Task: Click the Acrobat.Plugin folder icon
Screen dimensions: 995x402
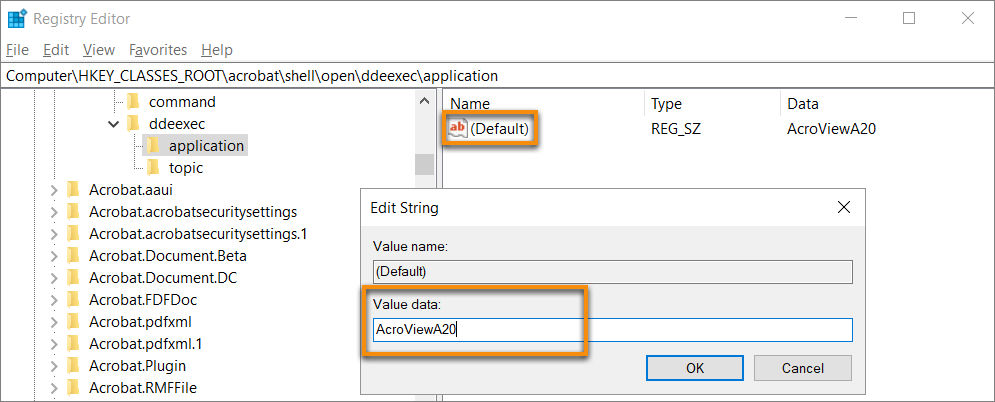Action: pyautogui.click(x=73, y=366)
